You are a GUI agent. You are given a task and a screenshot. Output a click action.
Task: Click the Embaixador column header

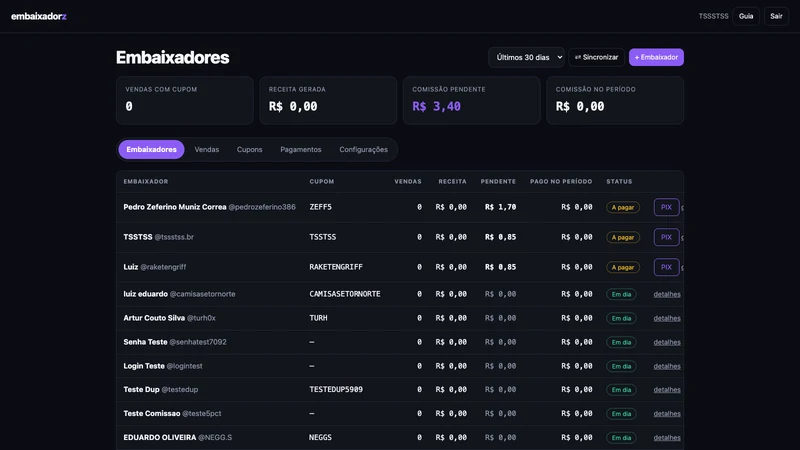point(145,182)
